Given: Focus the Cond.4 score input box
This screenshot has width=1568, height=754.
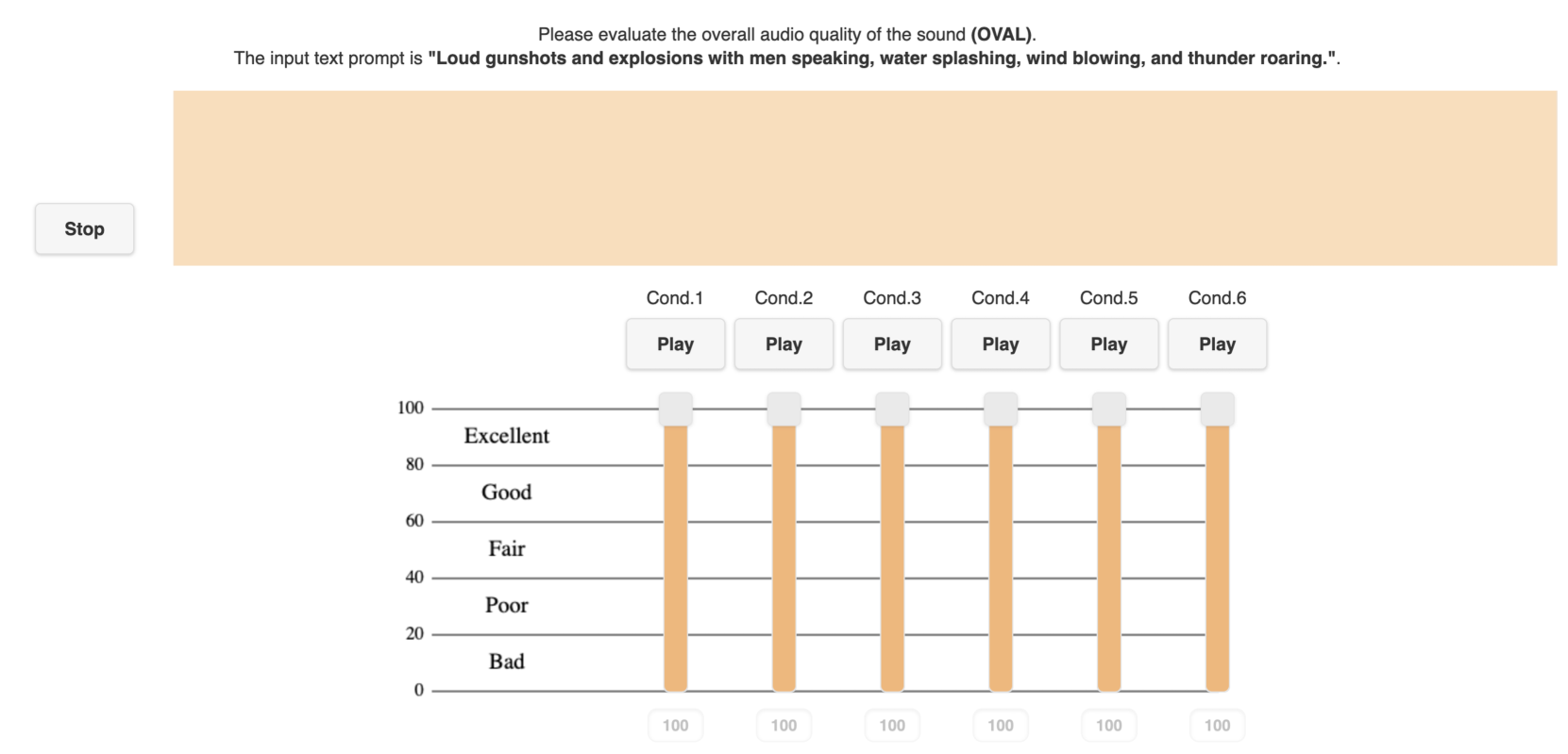Looking at the screenshot, I should (x=1001, y=726).
